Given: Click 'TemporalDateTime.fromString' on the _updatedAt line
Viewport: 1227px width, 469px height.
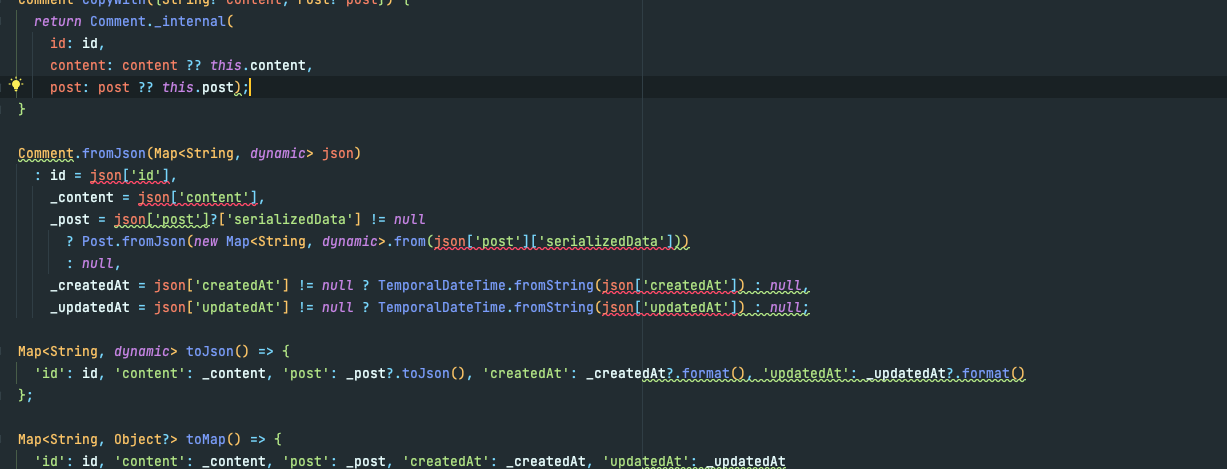Looking at the screenshot, I should click(485, 307).
